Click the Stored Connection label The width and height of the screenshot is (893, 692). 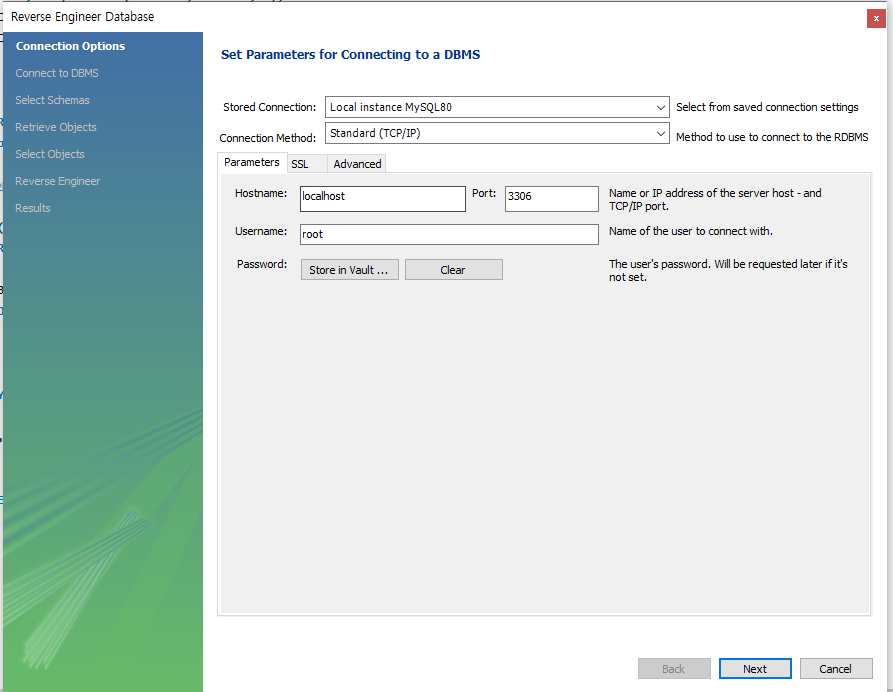click(x=269, y=107)
